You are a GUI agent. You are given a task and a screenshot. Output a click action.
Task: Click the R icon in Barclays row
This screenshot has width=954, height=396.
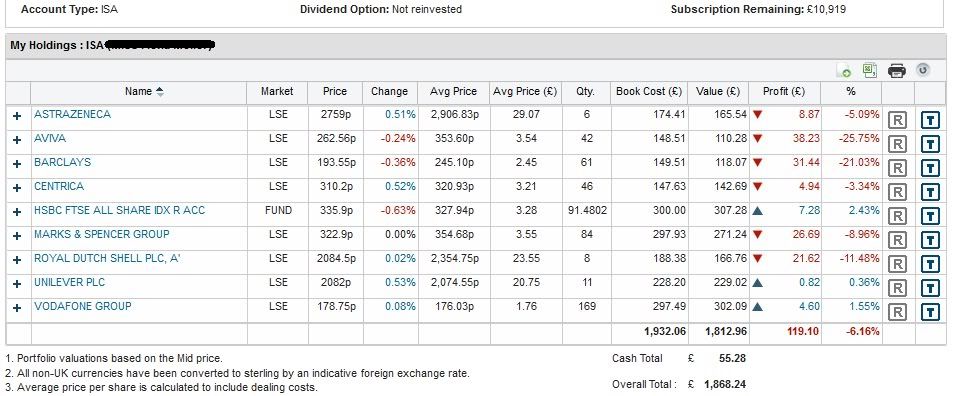coord(897,168)
